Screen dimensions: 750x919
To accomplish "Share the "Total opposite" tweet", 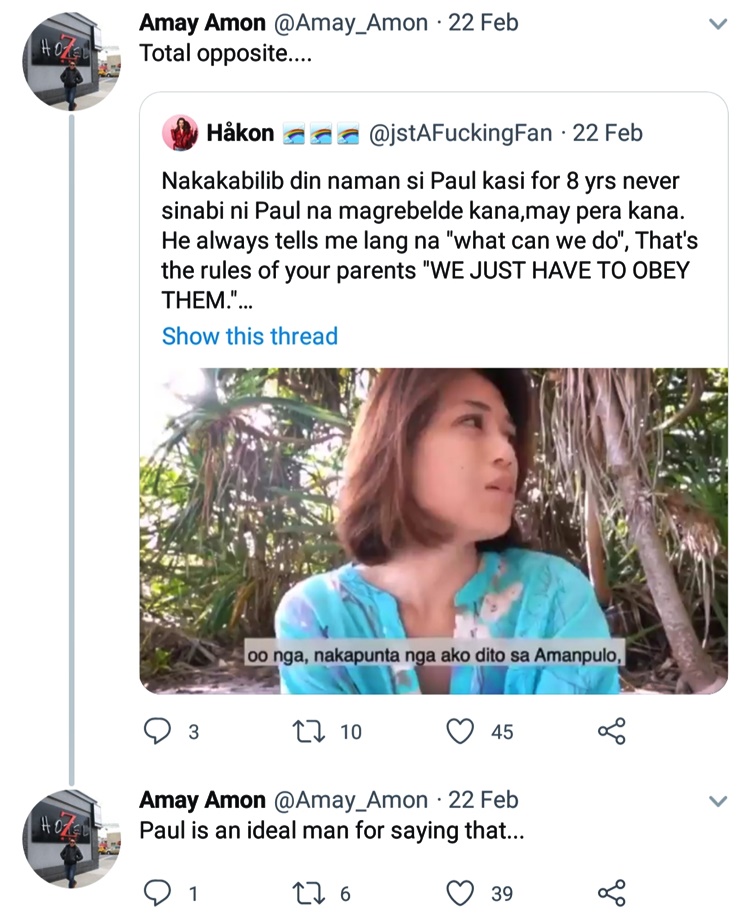I will 612,731.
